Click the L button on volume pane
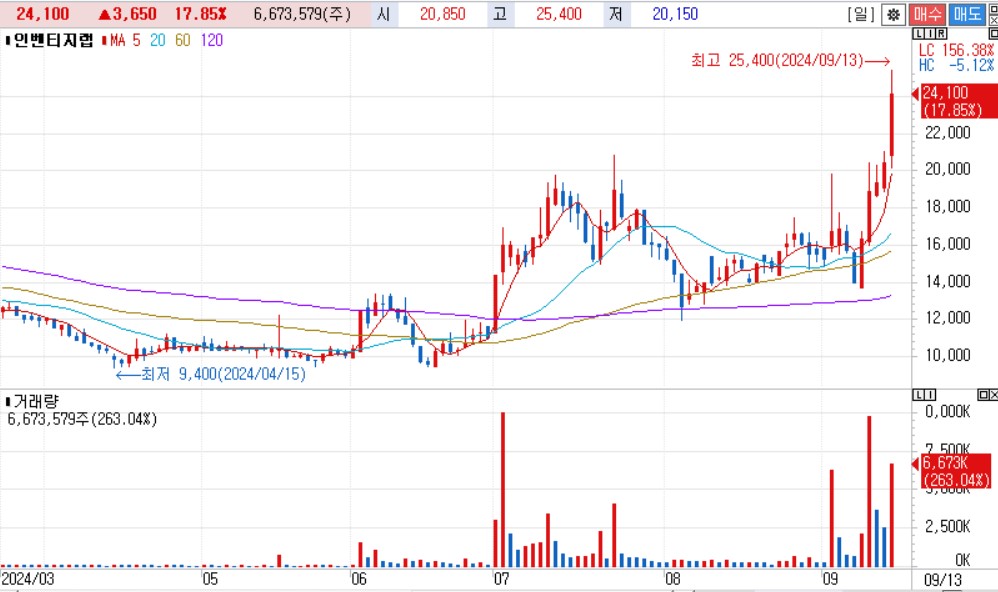This screenshot has width=998, height=592. tap(918, 395)
